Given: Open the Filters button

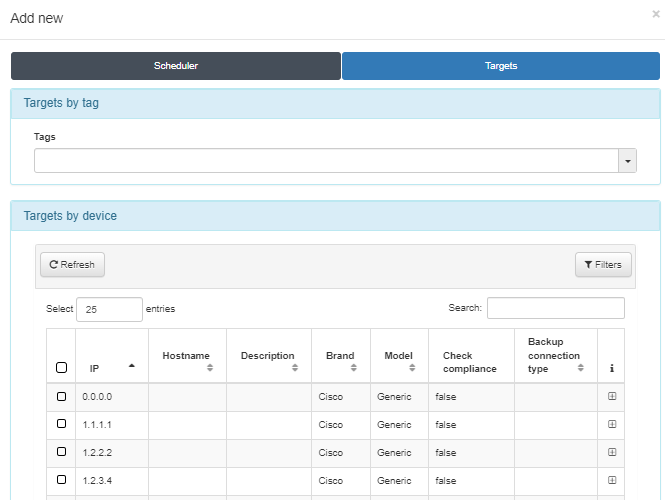Looking at the screenshot, I should click(602, 265).
